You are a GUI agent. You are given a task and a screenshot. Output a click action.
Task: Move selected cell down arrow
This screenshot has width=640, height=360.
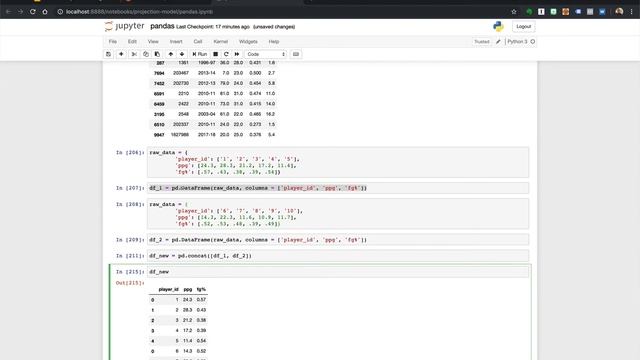point(182,54)
